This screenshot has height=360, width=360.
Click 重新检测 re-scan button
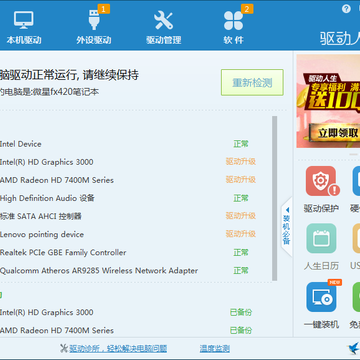(252, 82)
